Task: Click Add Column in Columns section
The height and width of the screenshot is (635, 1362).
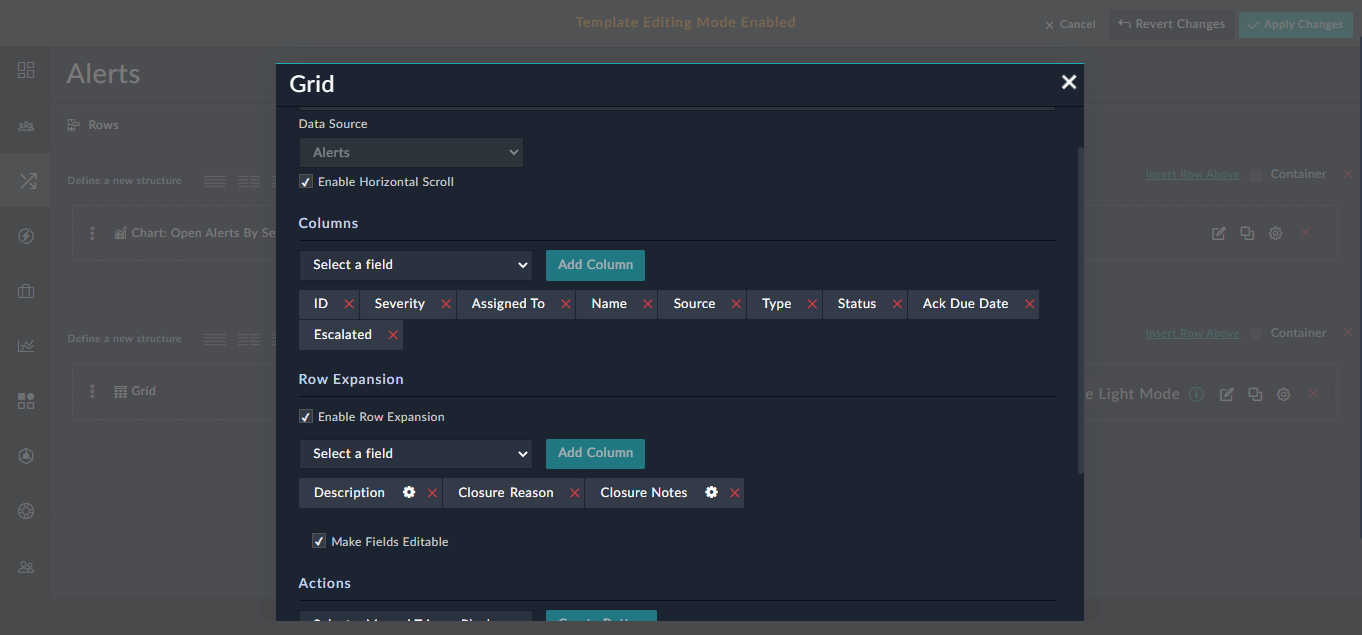Action: [x=595, y=265]
